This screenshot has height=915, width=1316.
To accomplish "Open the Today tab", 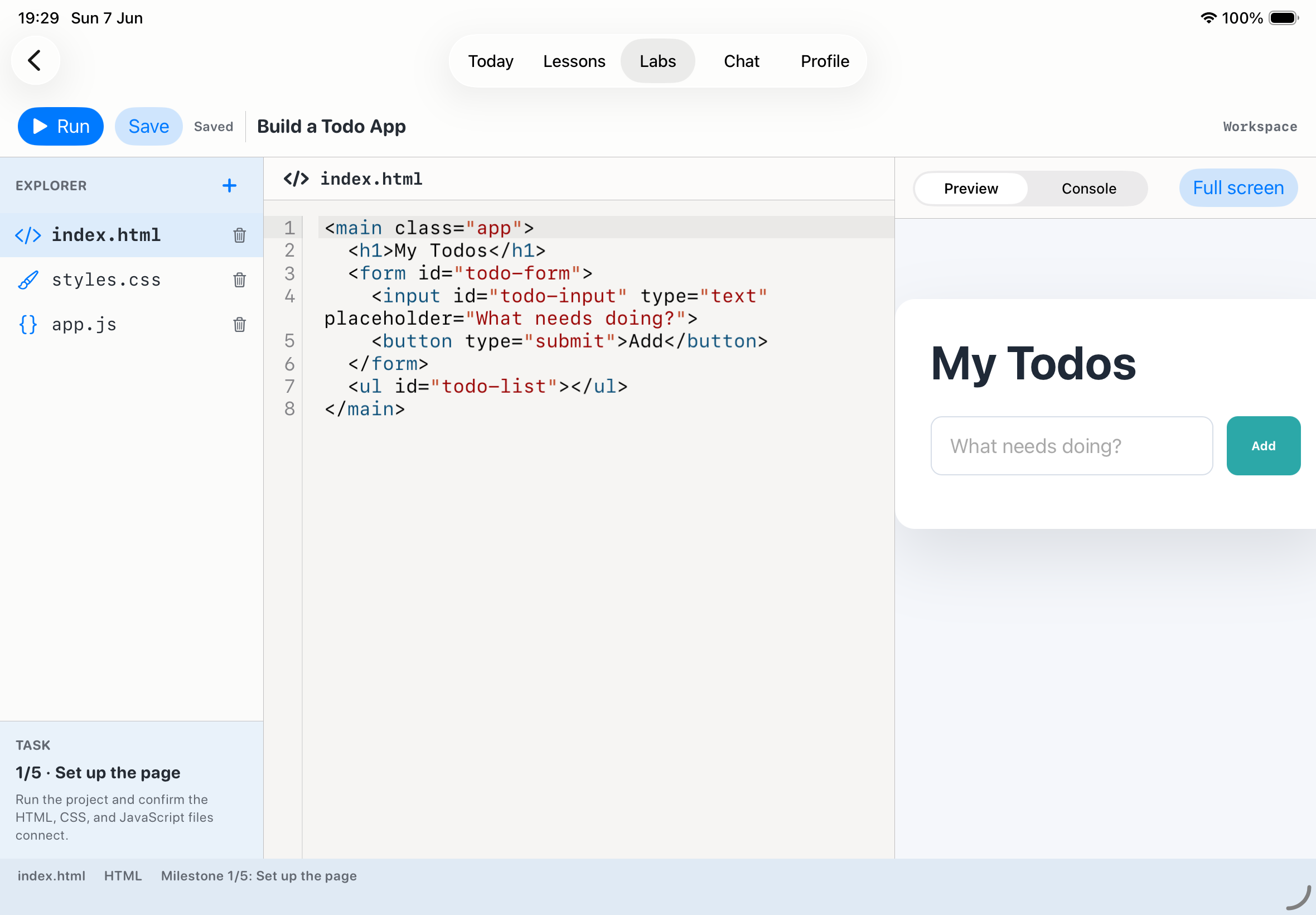I will [490, 61].
